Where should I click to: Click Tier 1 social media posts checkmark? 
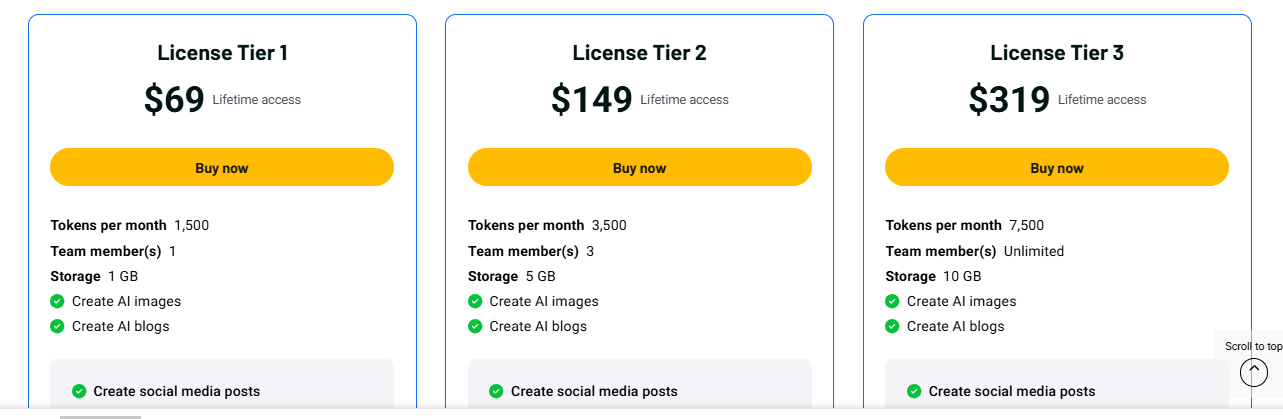[x=79, y=391]
